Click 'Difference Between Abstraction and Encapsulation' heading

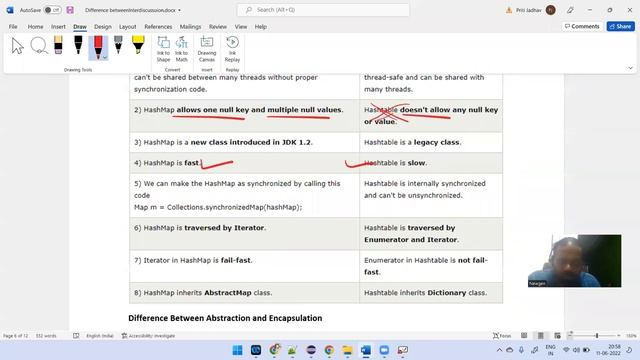(x=225, y=318)
